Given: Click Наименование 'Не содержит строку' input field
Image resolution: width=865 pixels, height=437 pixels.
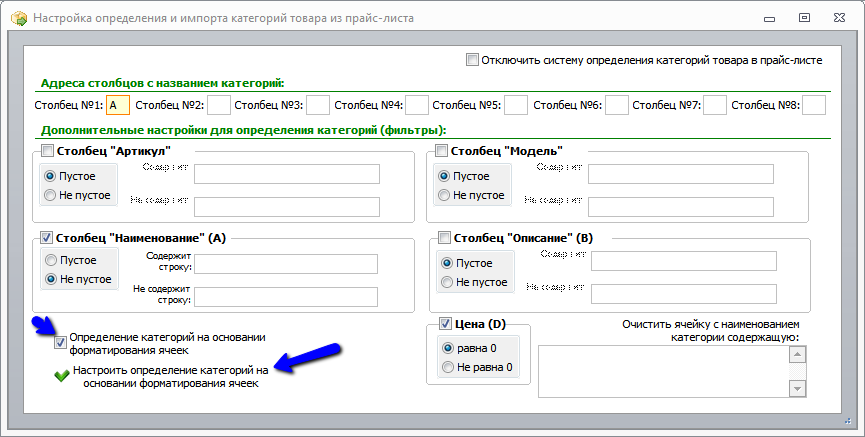Looking at the screenshot, I should [286, 297].
